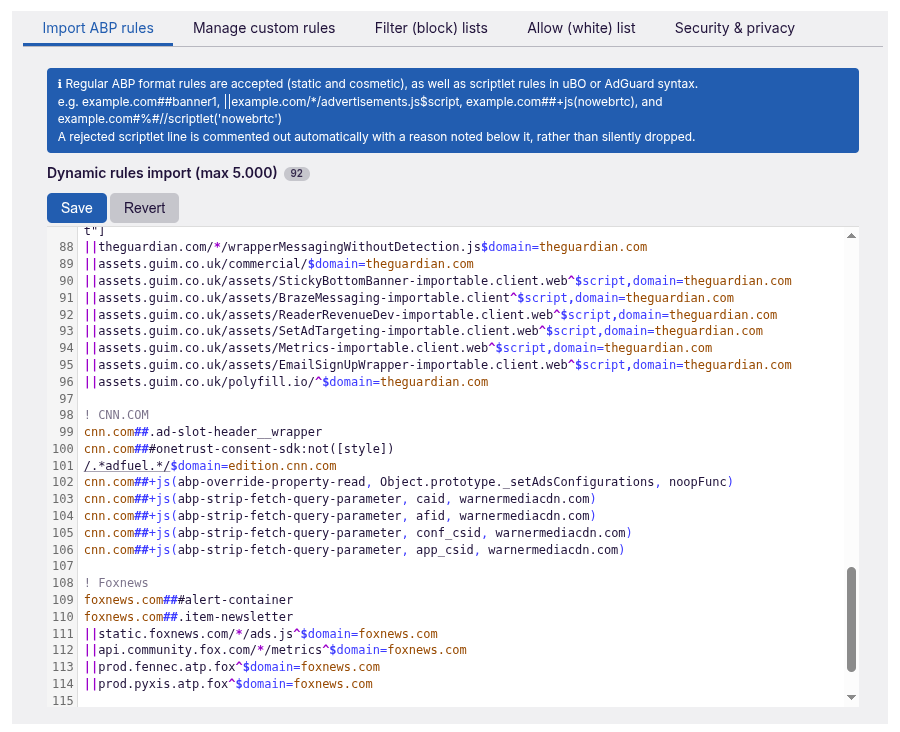This screenshot has height=732, width=900.
Task: Revert rule changes
Action: point(144,208)
